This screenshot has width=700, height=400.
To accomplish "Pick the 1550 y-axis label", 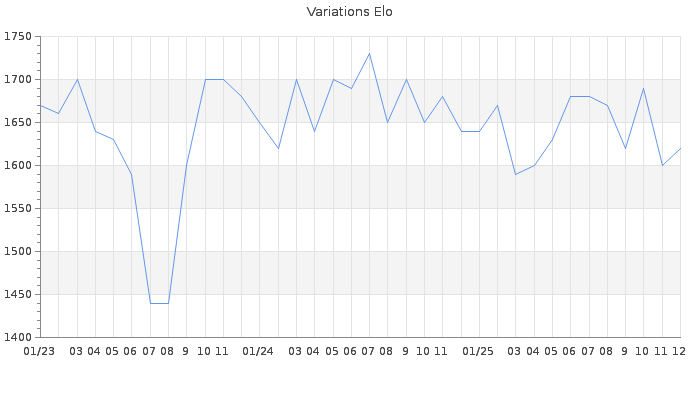I will [18, 209].
